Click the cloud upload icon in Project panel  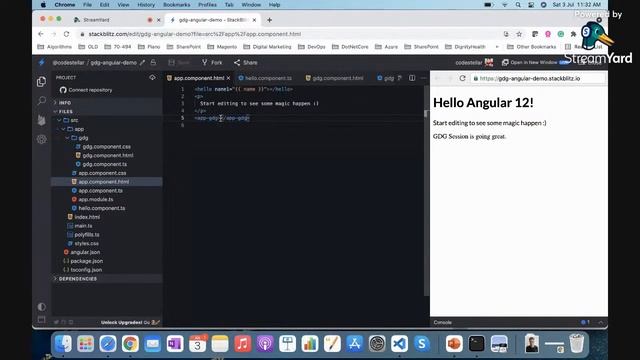point(152,78)
